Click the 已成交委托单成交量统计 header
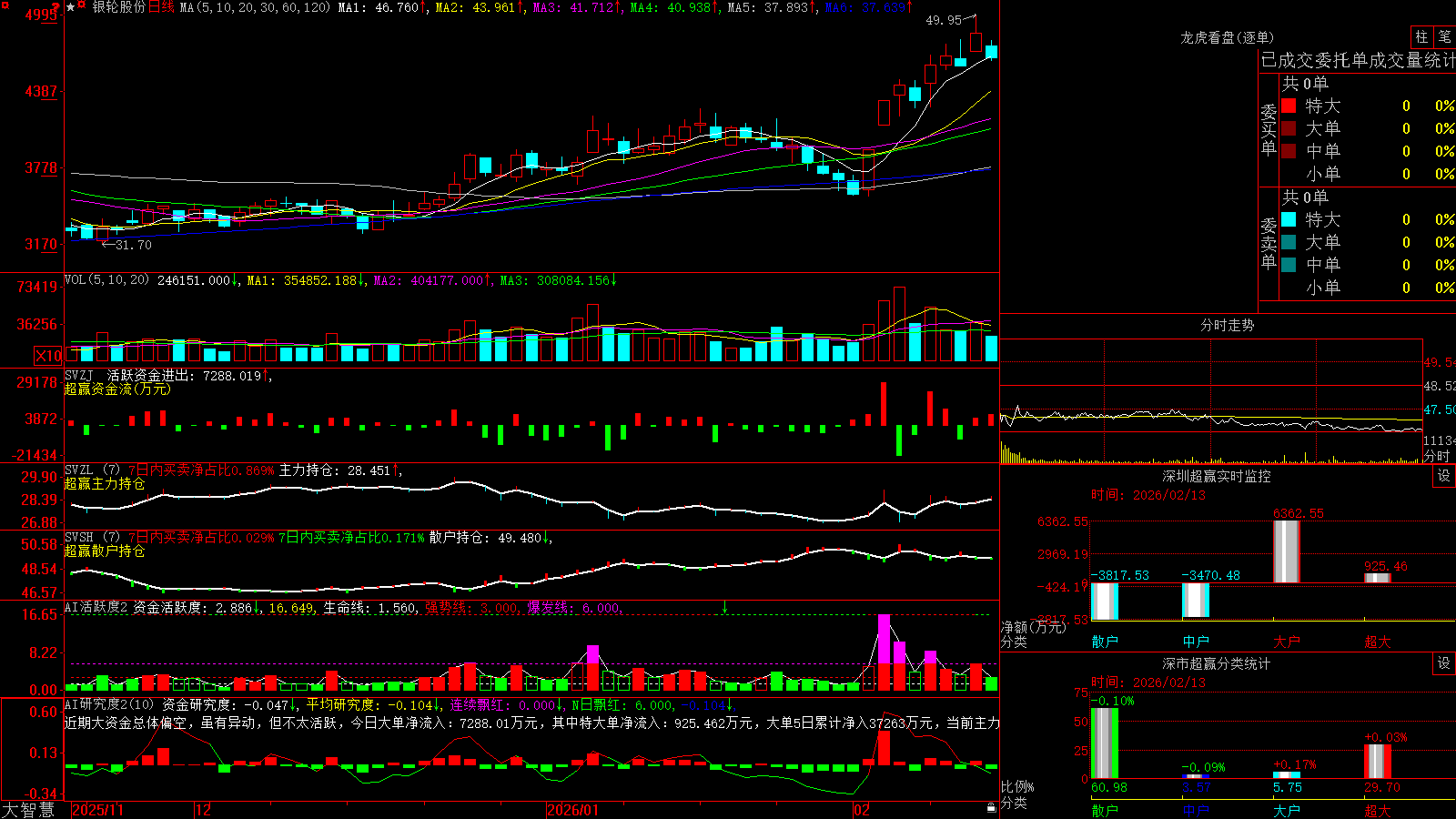 [1358, 60]
